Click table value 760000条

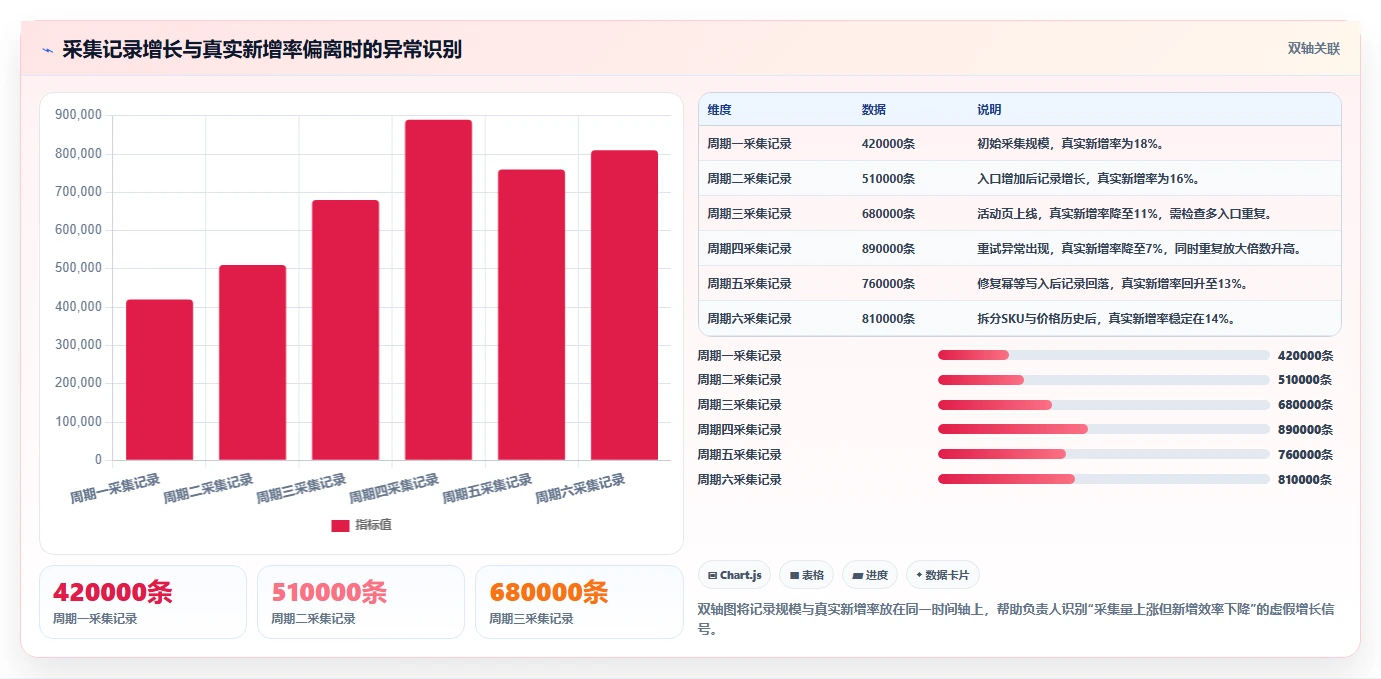click(x=888, y=284)
